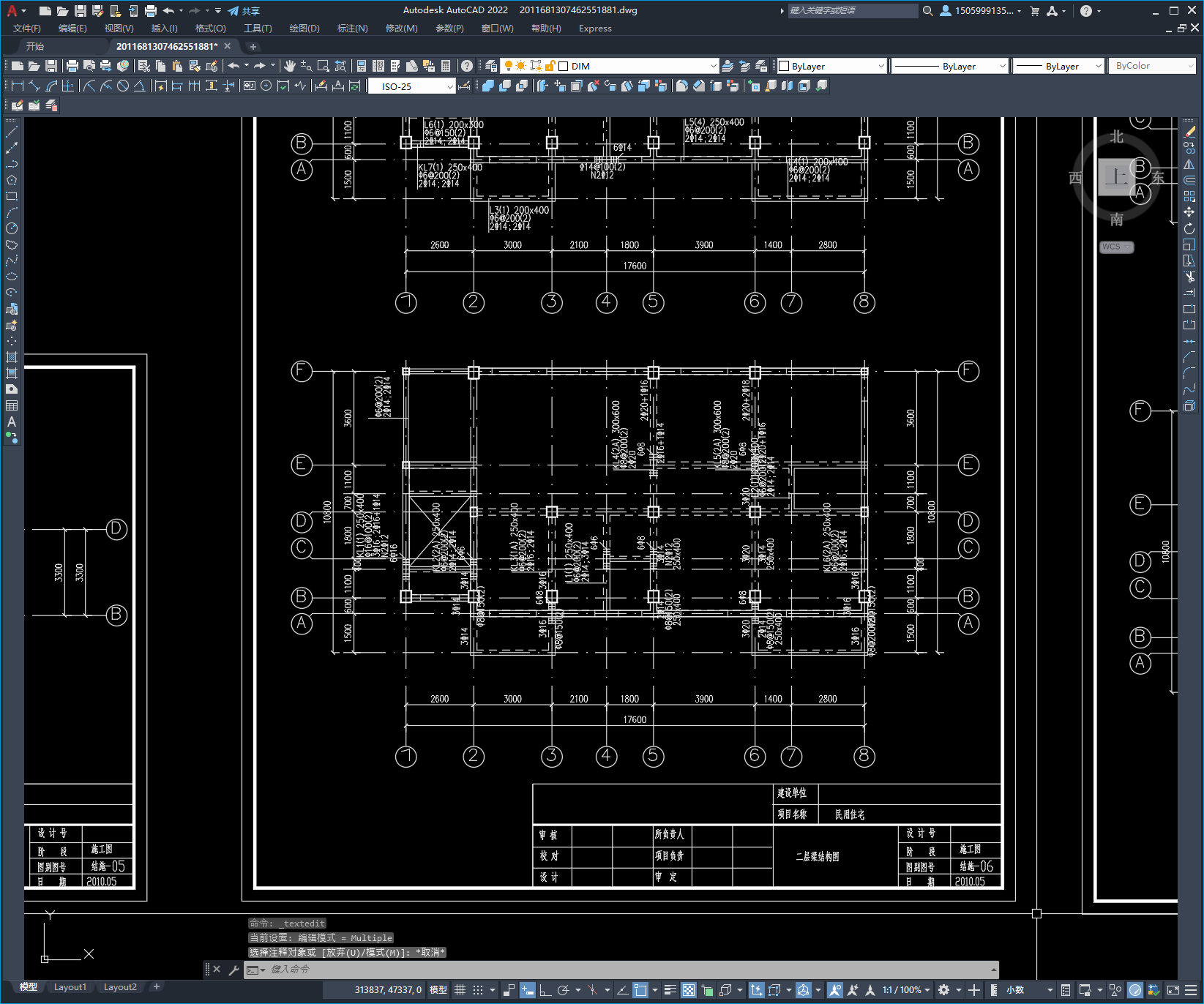Select the Pan hand tool
This screenshot has height=1004, width=1204.
(x=289, y=66)
